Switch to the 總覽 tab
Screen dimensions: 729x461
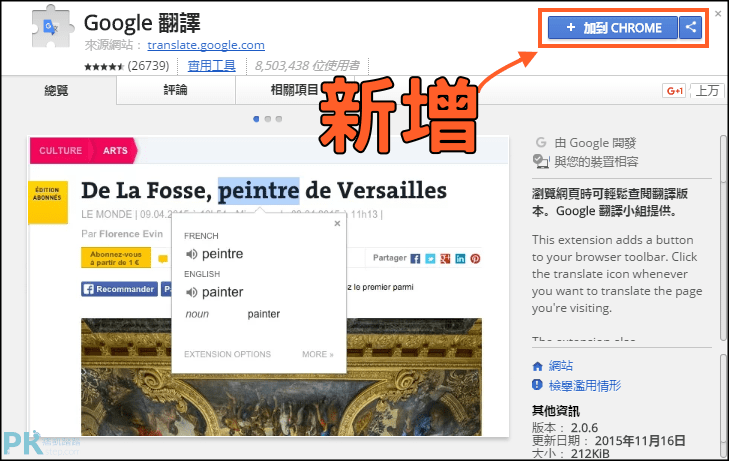[x=57, y=90]
